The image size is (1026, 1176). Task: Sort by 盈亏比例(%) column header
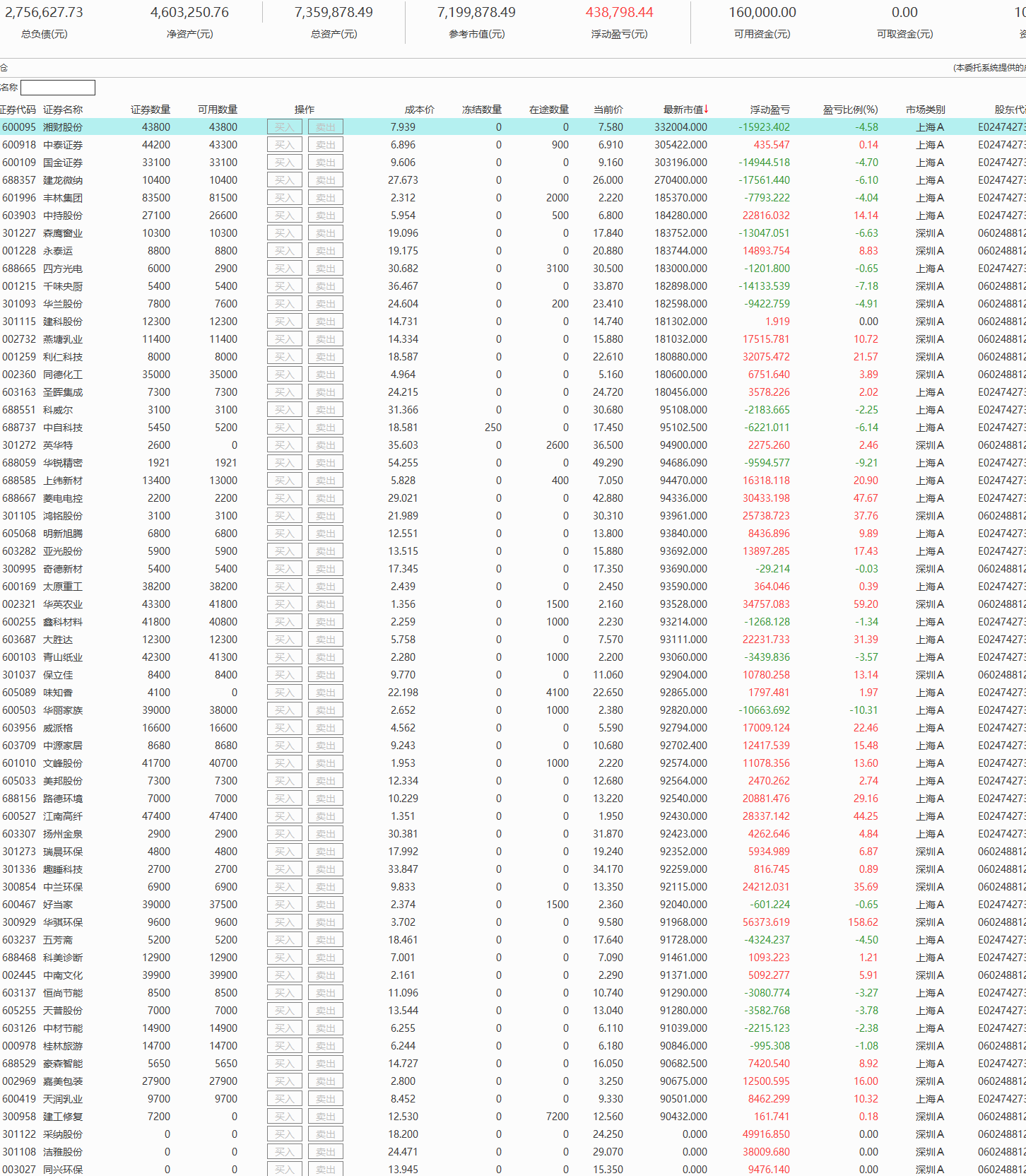tap(850, 110)
